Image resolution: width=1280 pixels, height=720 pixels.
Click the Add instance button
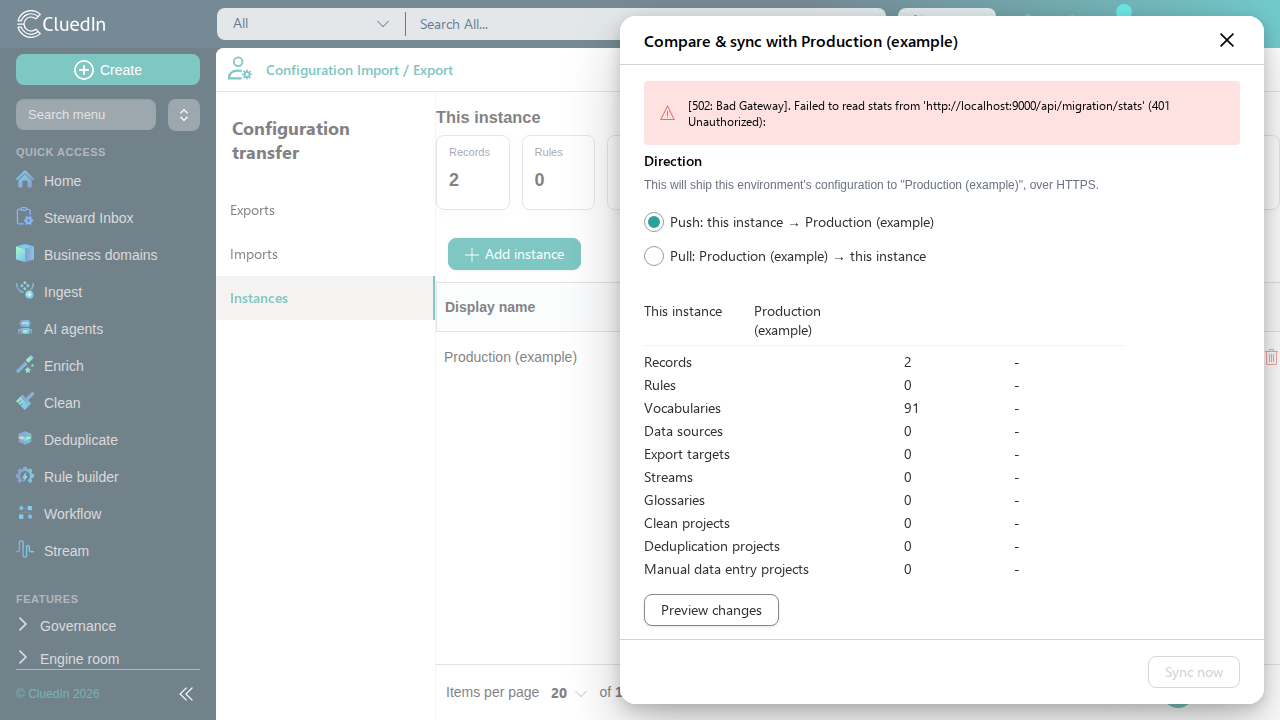click(514, 254)
